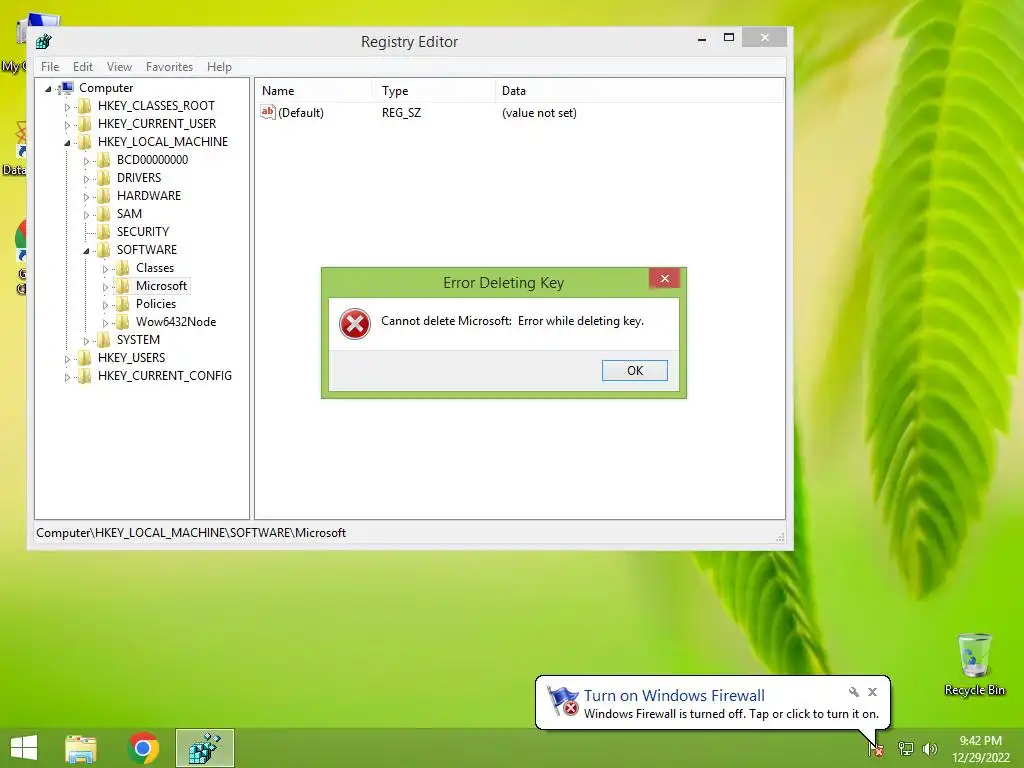The image size is (1024, 768).
Task: Click SYSTEM folder icon
Action: click(103, 340)
